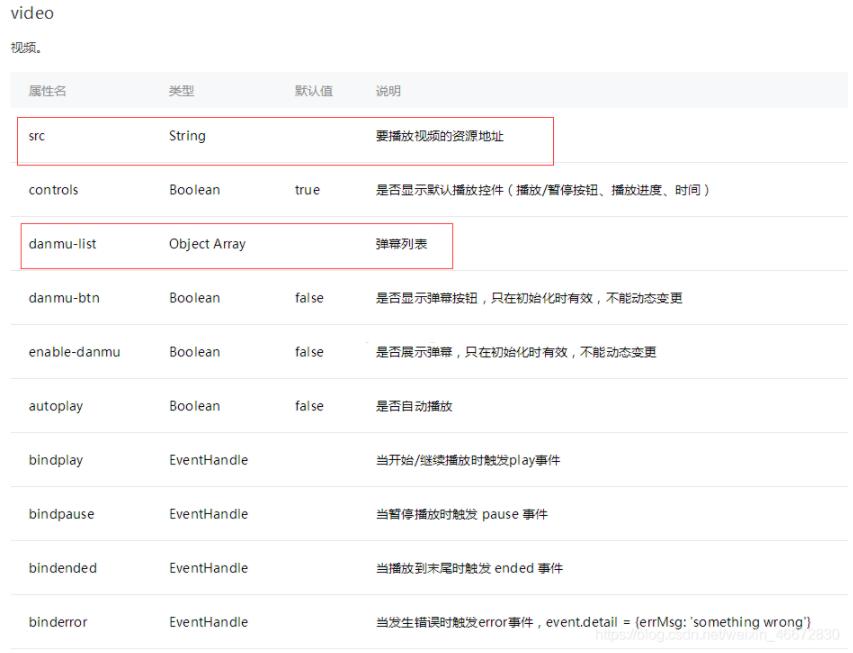
Task: Select the Object Array type cell
Action: [x=207, y=244]
